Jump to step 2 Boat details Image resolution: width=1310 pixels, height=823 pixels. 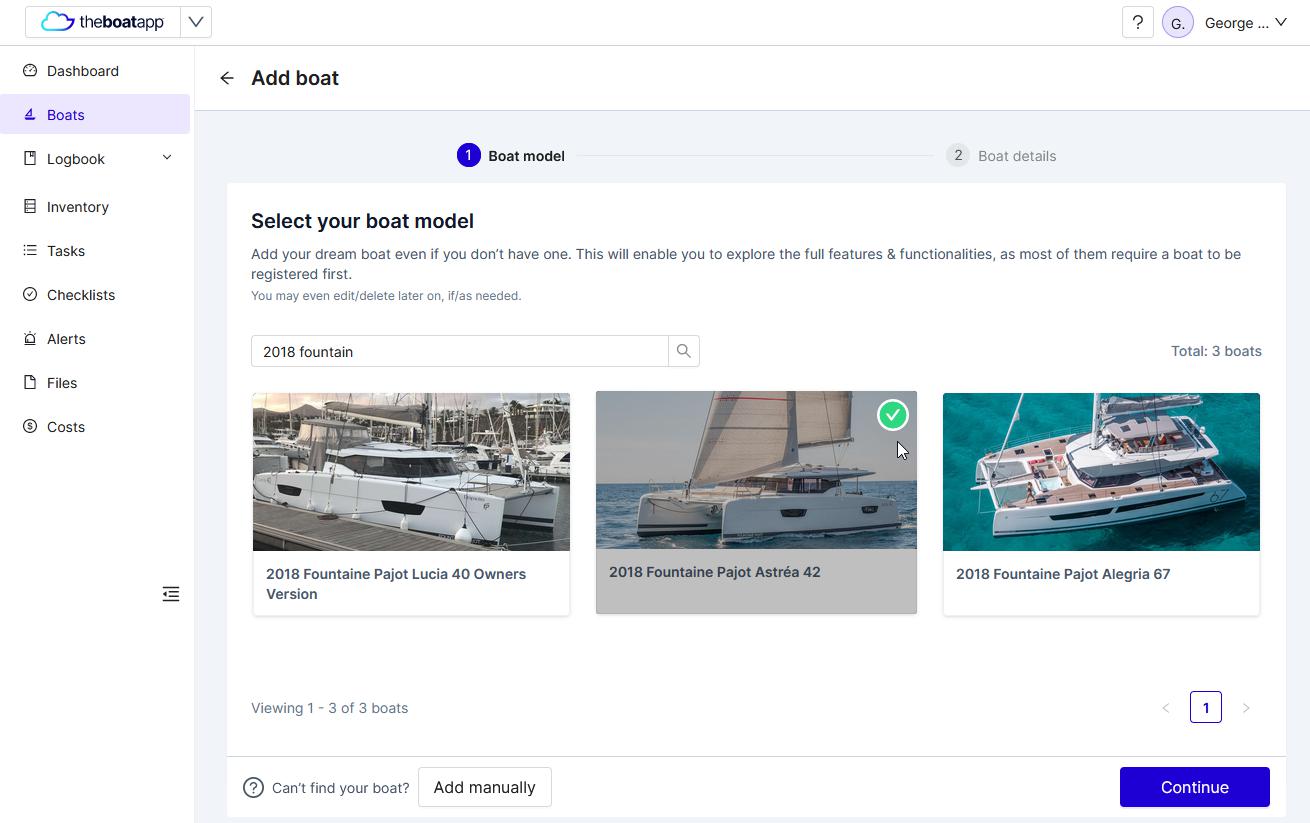tap(1002, 156)
